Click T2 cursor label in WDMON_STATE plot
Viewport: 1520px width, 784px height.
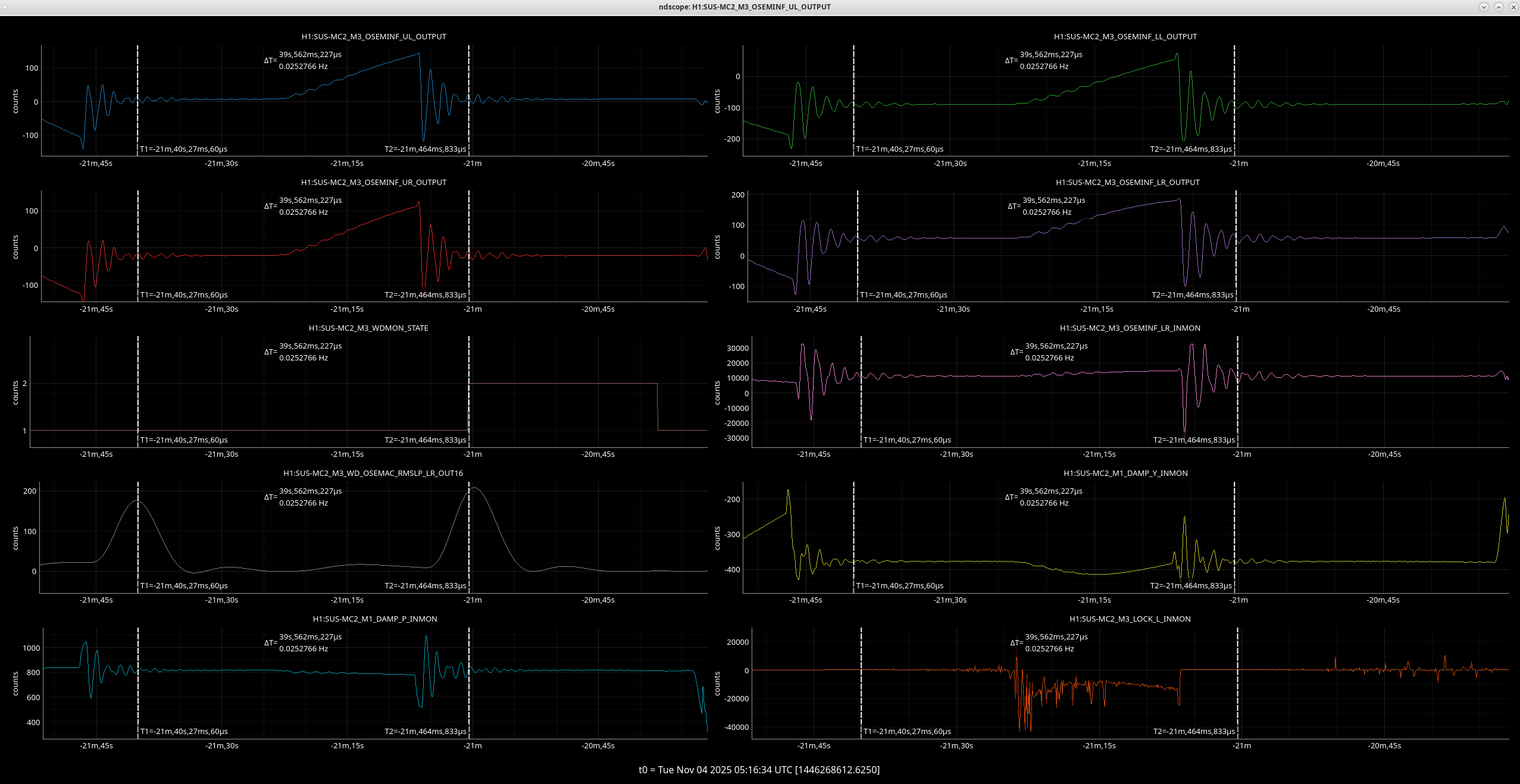[x=425, y=440]
